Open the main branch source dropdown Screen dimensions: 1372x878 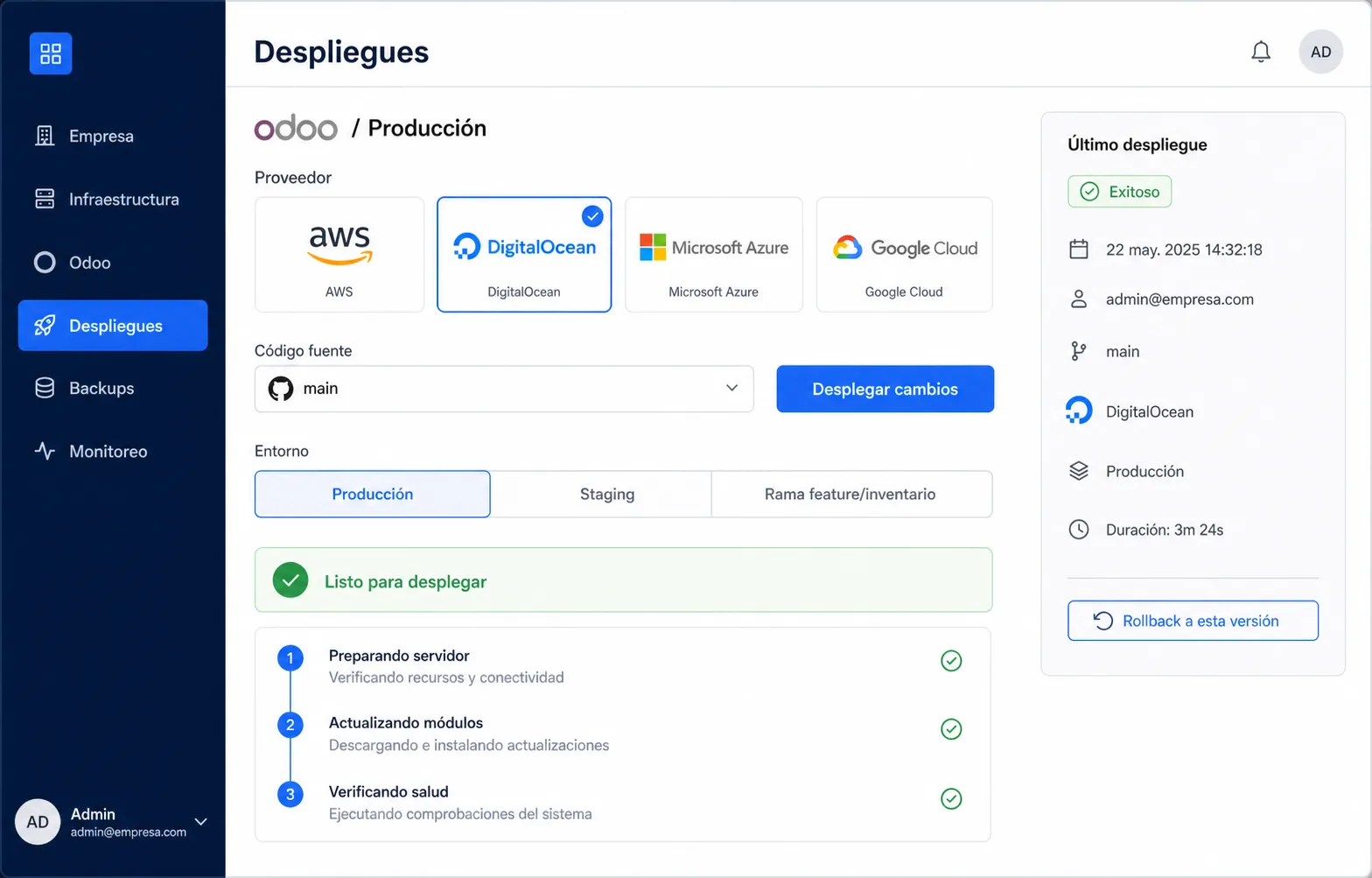point(504,389)
